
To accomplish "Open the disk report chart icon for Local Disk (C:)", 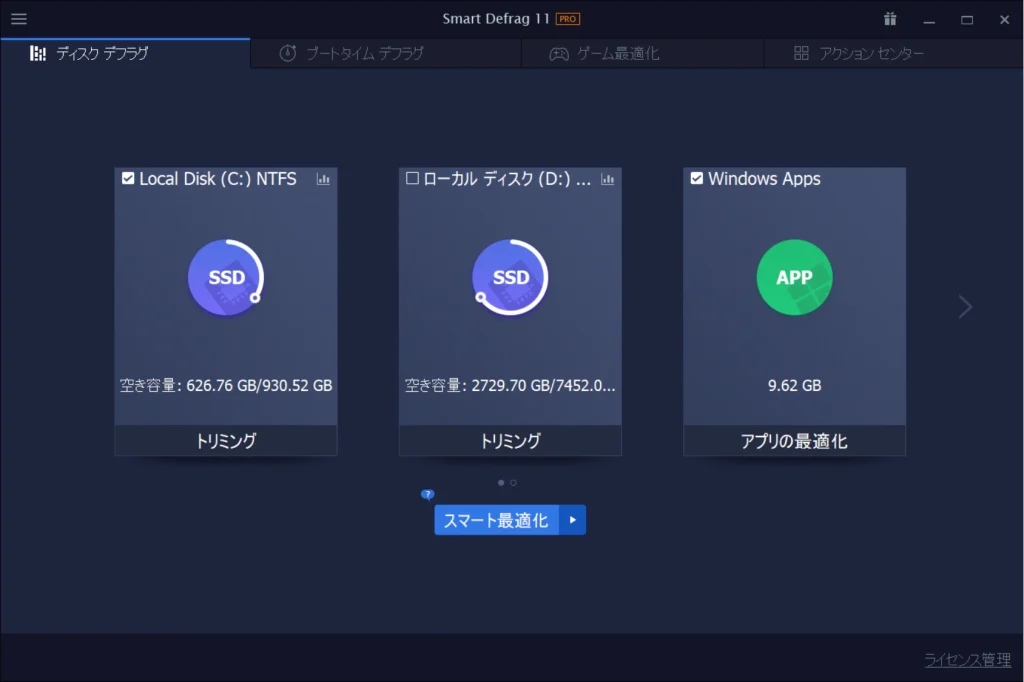I will click(323, 179).
